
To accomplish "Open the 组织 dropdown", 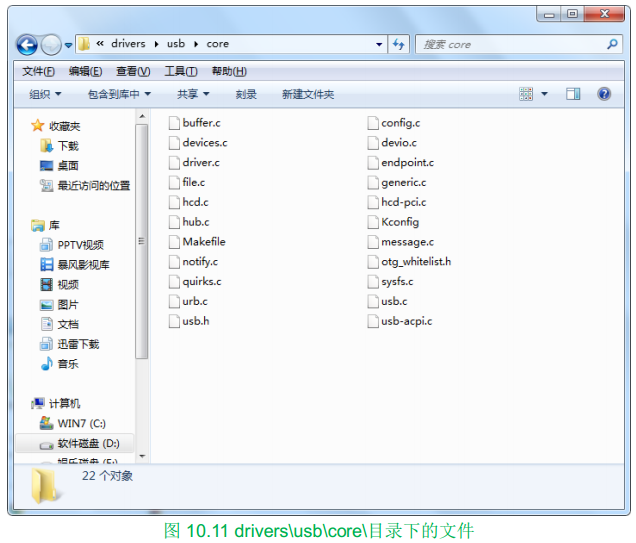I will [x=45, y=94].
